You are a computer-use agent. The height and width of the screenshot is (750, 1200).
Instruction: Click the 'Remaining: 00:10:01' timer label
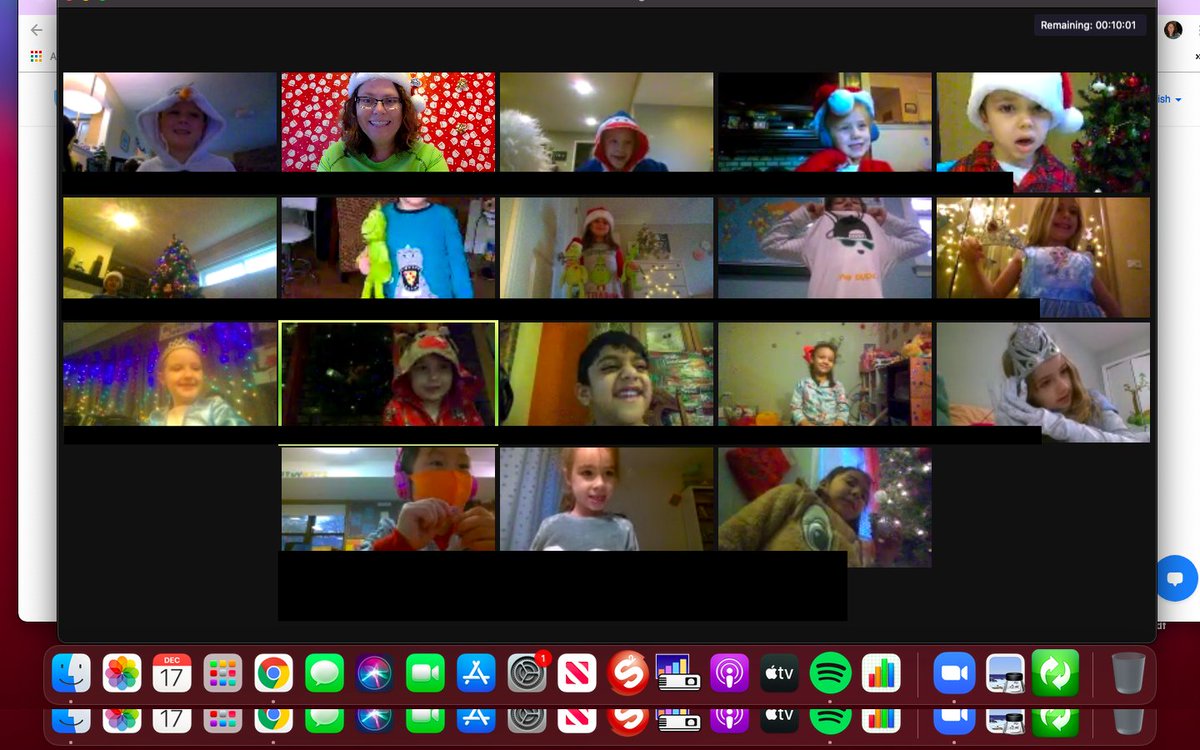point(1088,26)
